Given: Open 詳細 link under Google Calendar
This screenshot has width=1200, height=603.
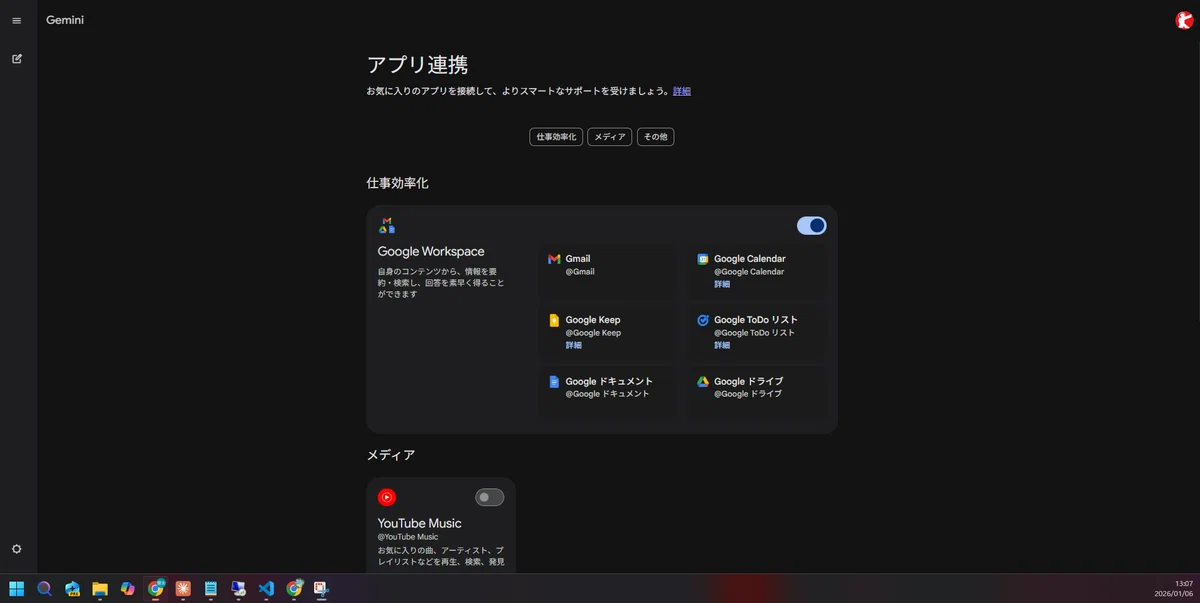Looking at the screenshot, I should [x=722, y=284].
